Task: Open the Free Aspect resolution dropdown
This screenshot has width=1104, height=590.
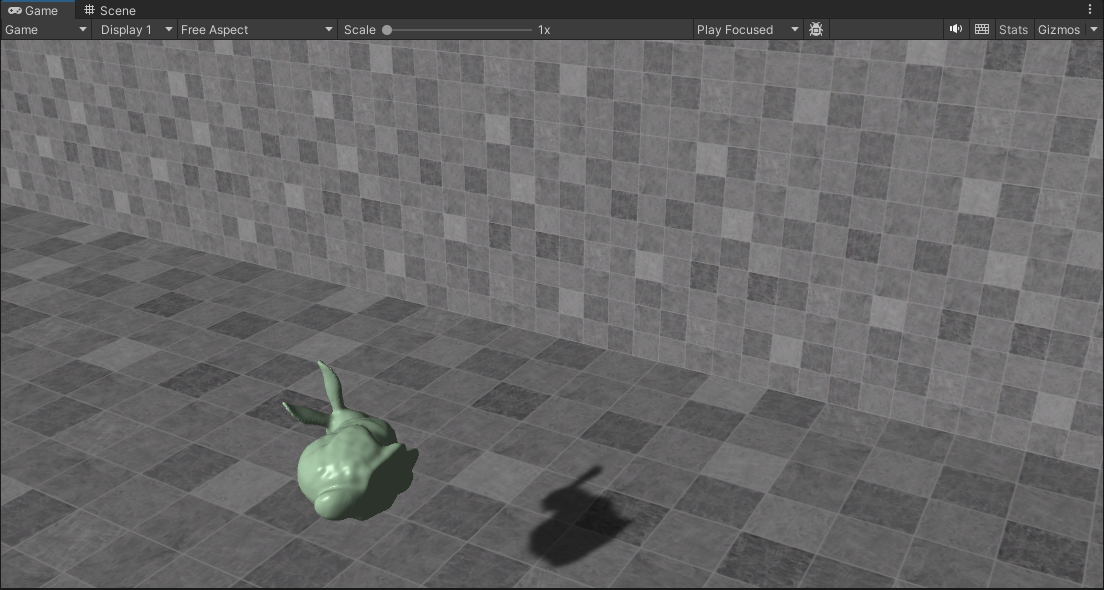Action: tap(256, 30)
